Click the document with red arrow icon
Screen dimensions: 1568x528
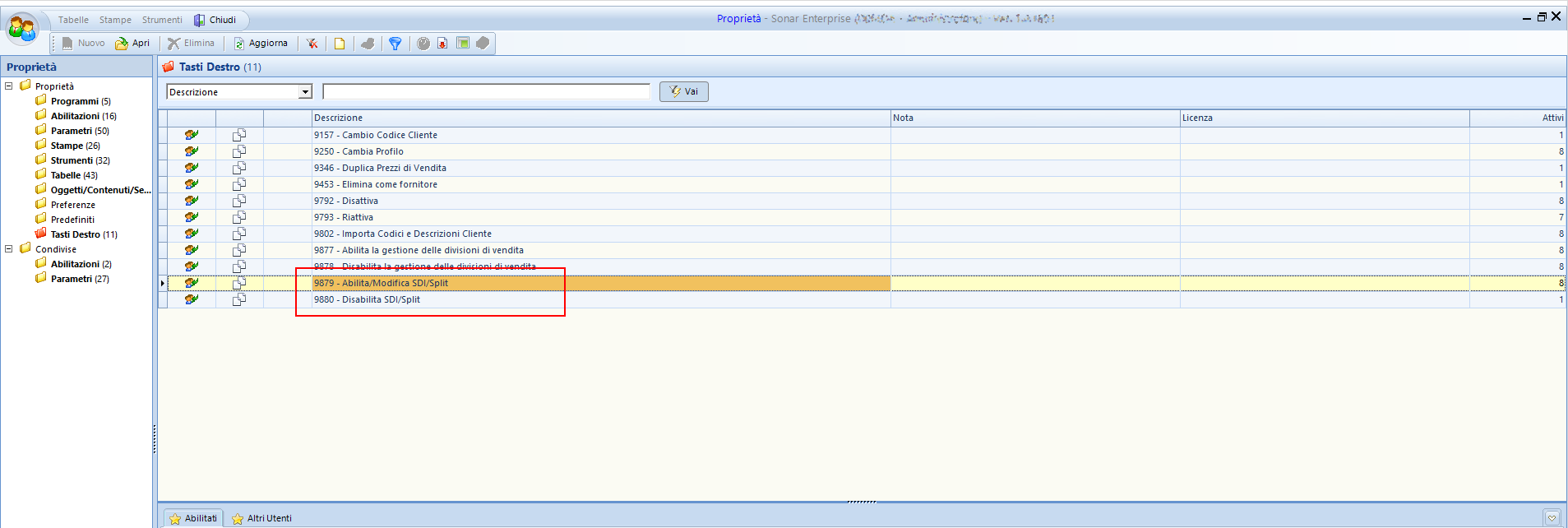click(442, 44)
